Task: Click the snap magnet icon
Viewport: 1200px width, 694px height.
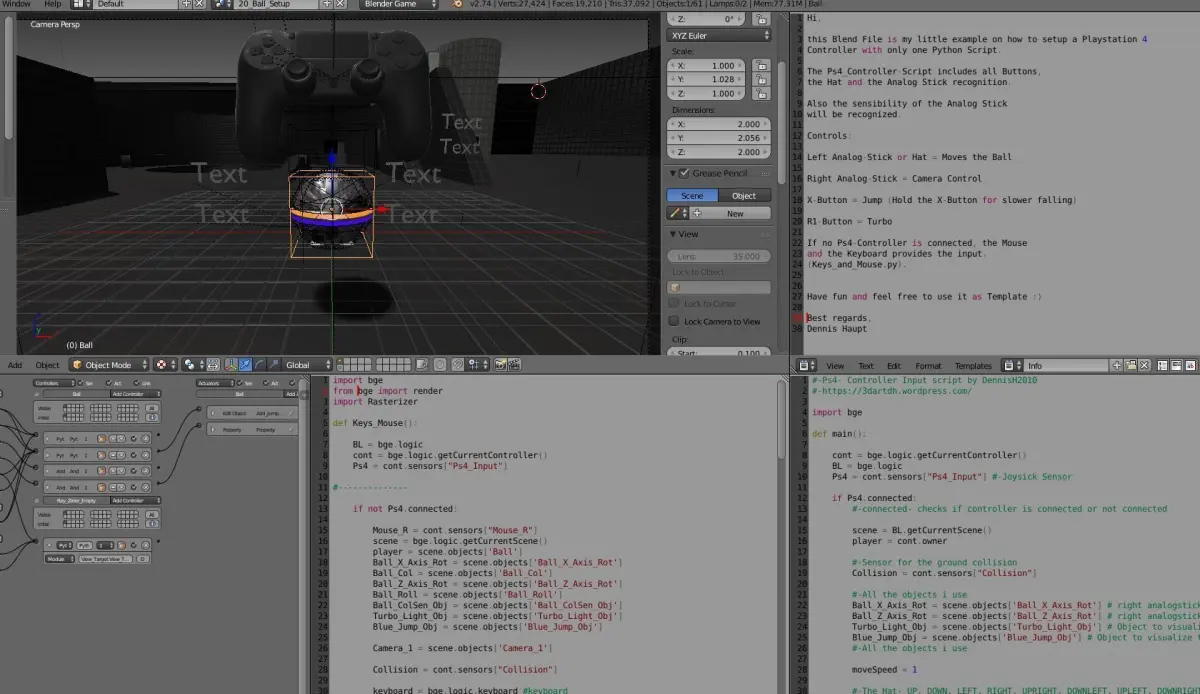Action: click(x=457, y=365)
